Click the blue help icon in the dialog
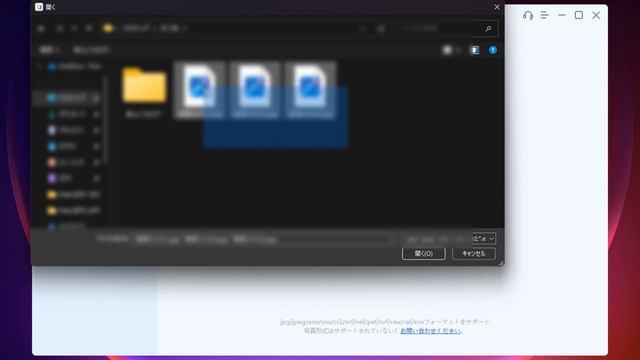The width and height of the screenshot is (640, 360). [x=493, y=50]
